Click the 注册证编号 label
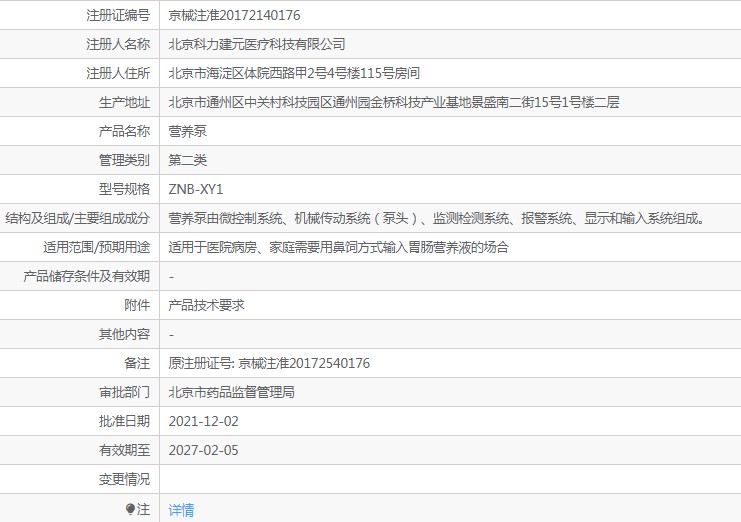Image resolution: width=741 pixels, height=522 pixels. pyautogui.click(x=118, y=15)
